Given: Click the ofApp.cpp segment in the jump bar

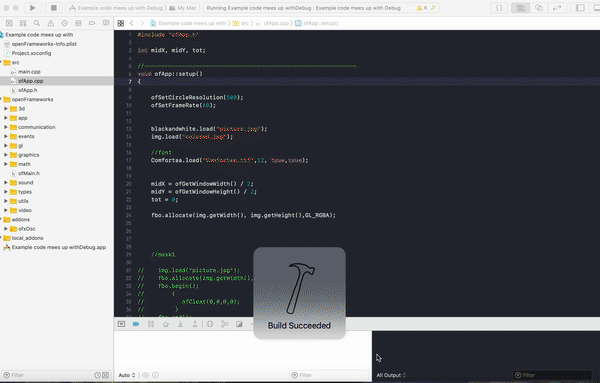Looking at the screenshot, I should (x=272, y=23).
